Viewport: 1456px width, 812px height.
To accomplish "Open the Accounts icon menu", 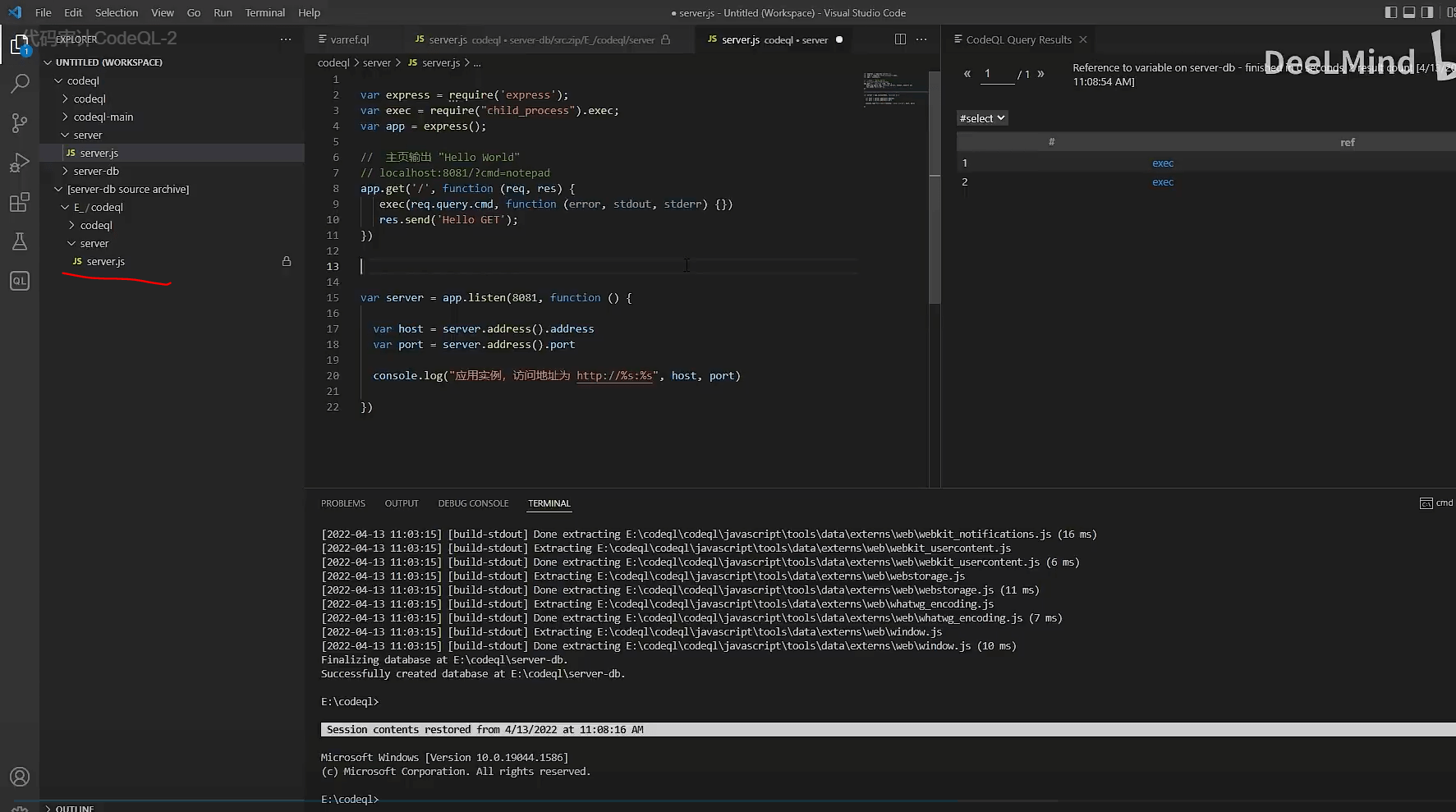I will pos(20,777).
